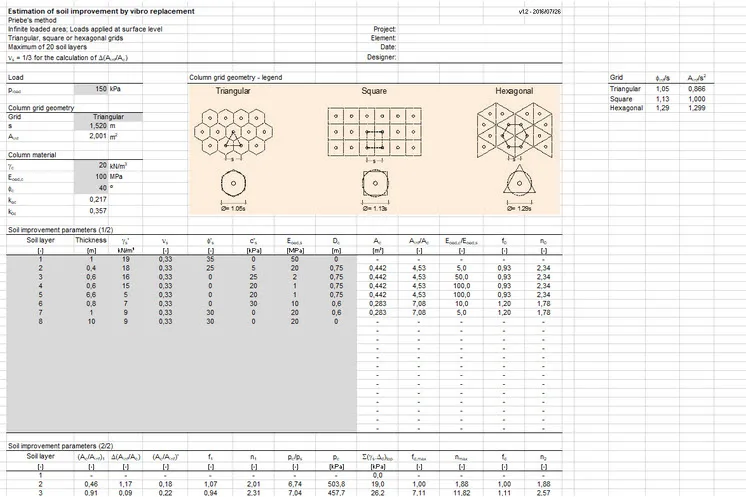Click the 'Column grid geometry - legend' heading
Screen dimensions: 746x497
point(236,77)
